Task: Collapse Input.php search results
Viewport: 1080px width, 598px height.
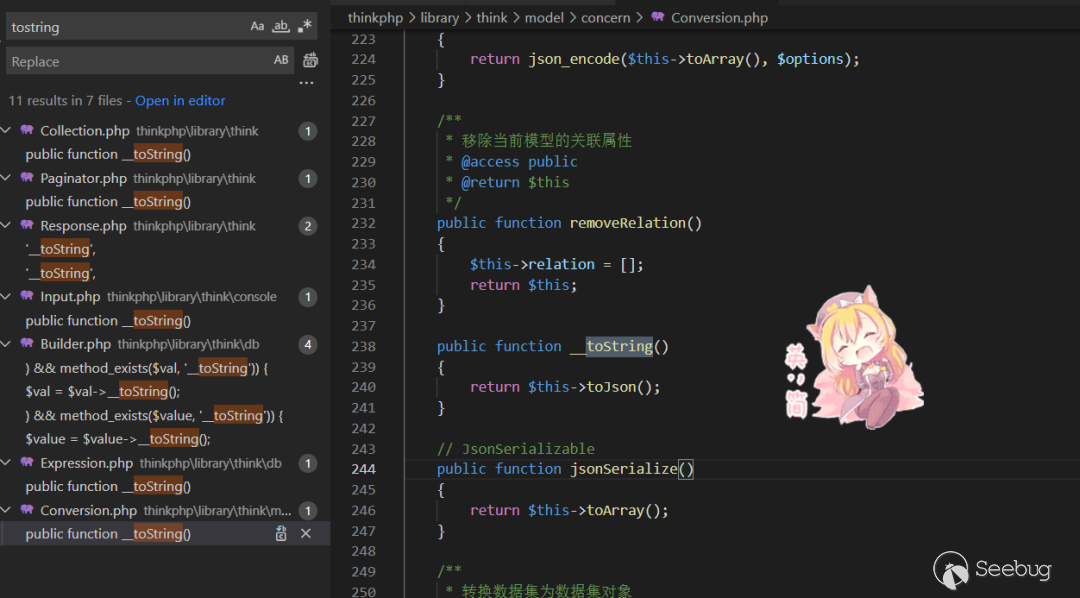Action: 6,296
